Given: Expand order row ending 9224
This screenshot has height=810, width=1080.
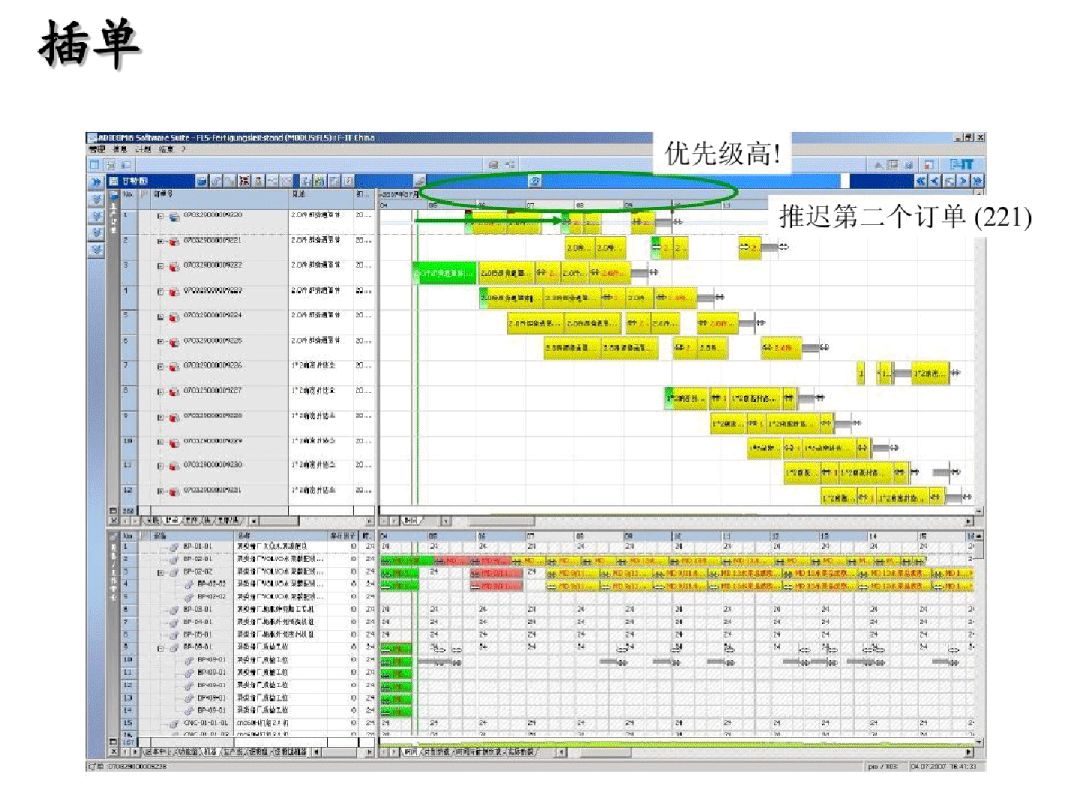Looking at the screenshot, I should coord(160,317).
